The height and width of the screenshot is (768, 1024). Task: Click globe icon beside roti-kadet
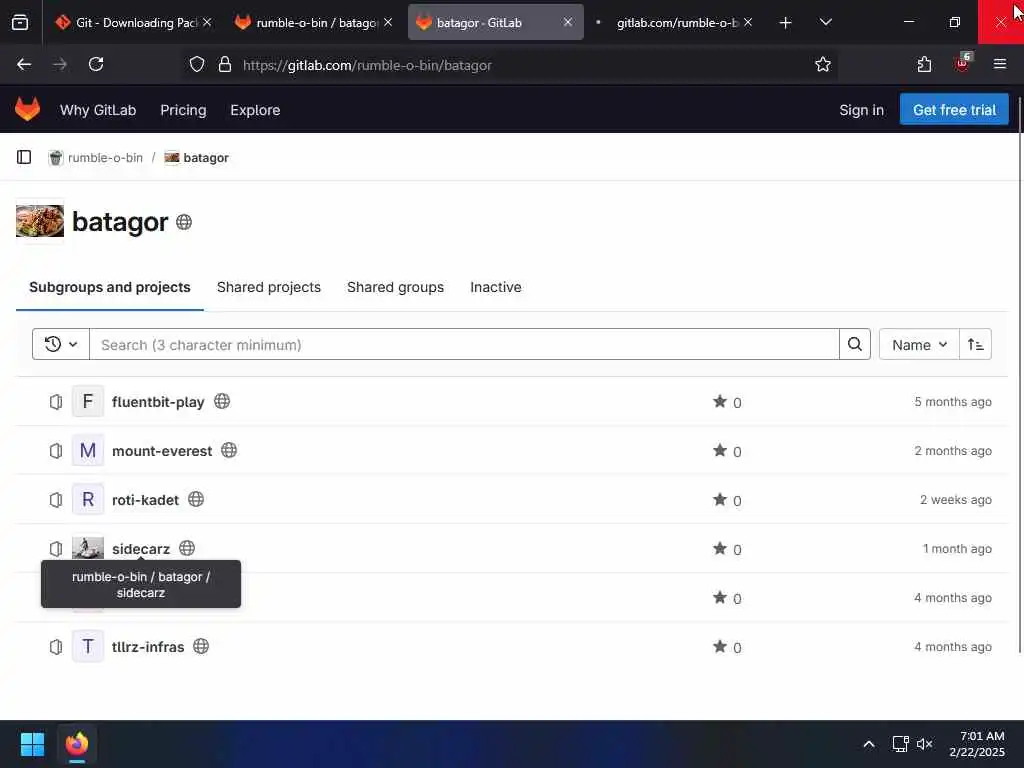coord(196,499)
